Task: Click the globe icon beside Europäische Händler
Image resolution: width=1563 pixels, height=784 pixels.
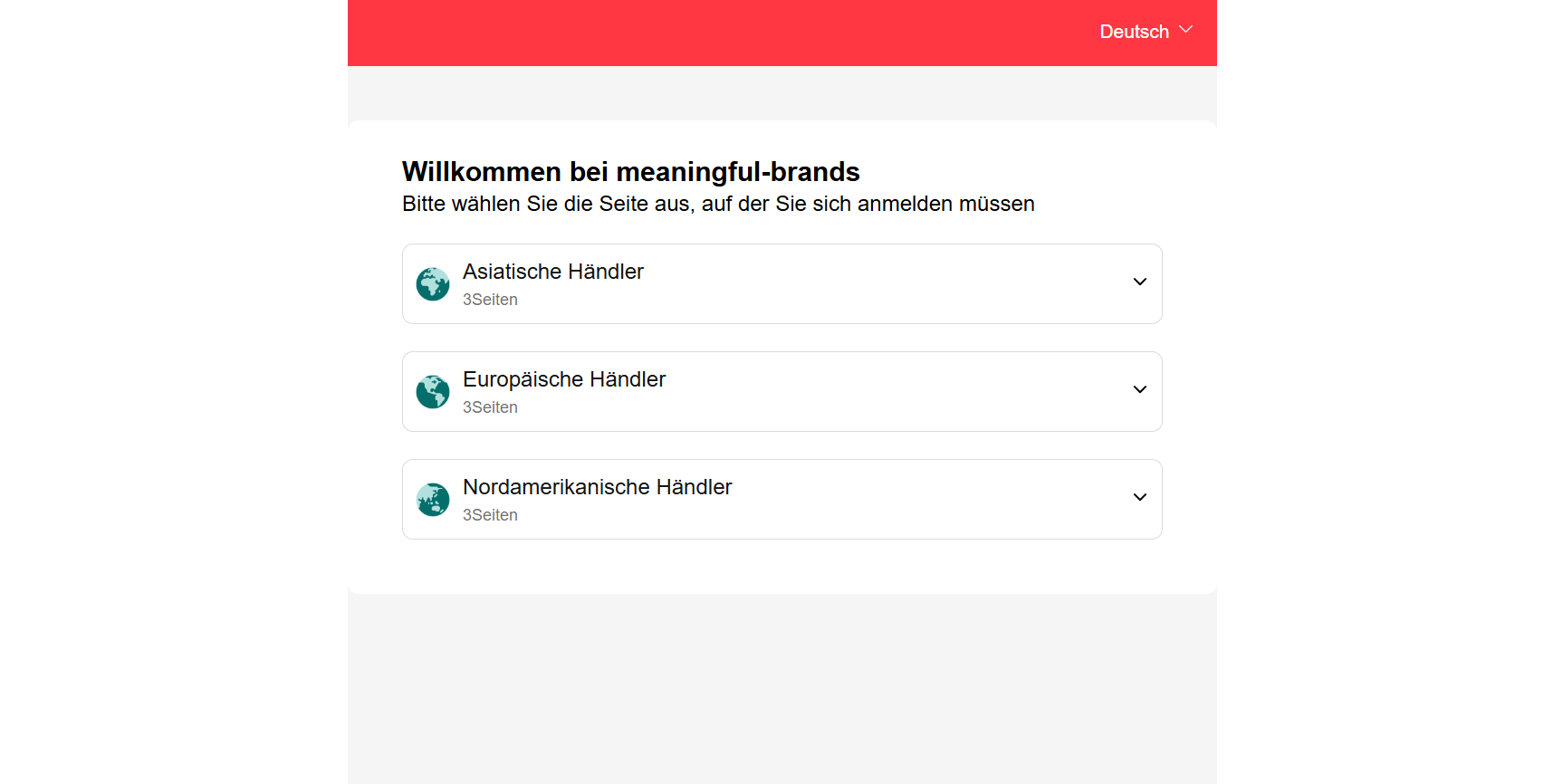Action: click(433, 391)
